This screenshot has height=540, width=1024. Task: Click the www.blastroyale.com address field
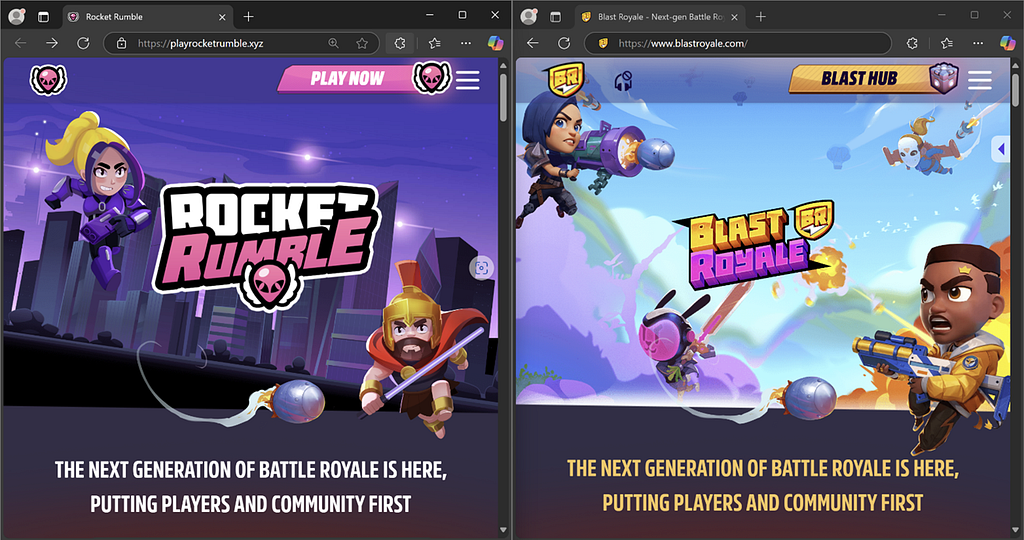(738, 43)
